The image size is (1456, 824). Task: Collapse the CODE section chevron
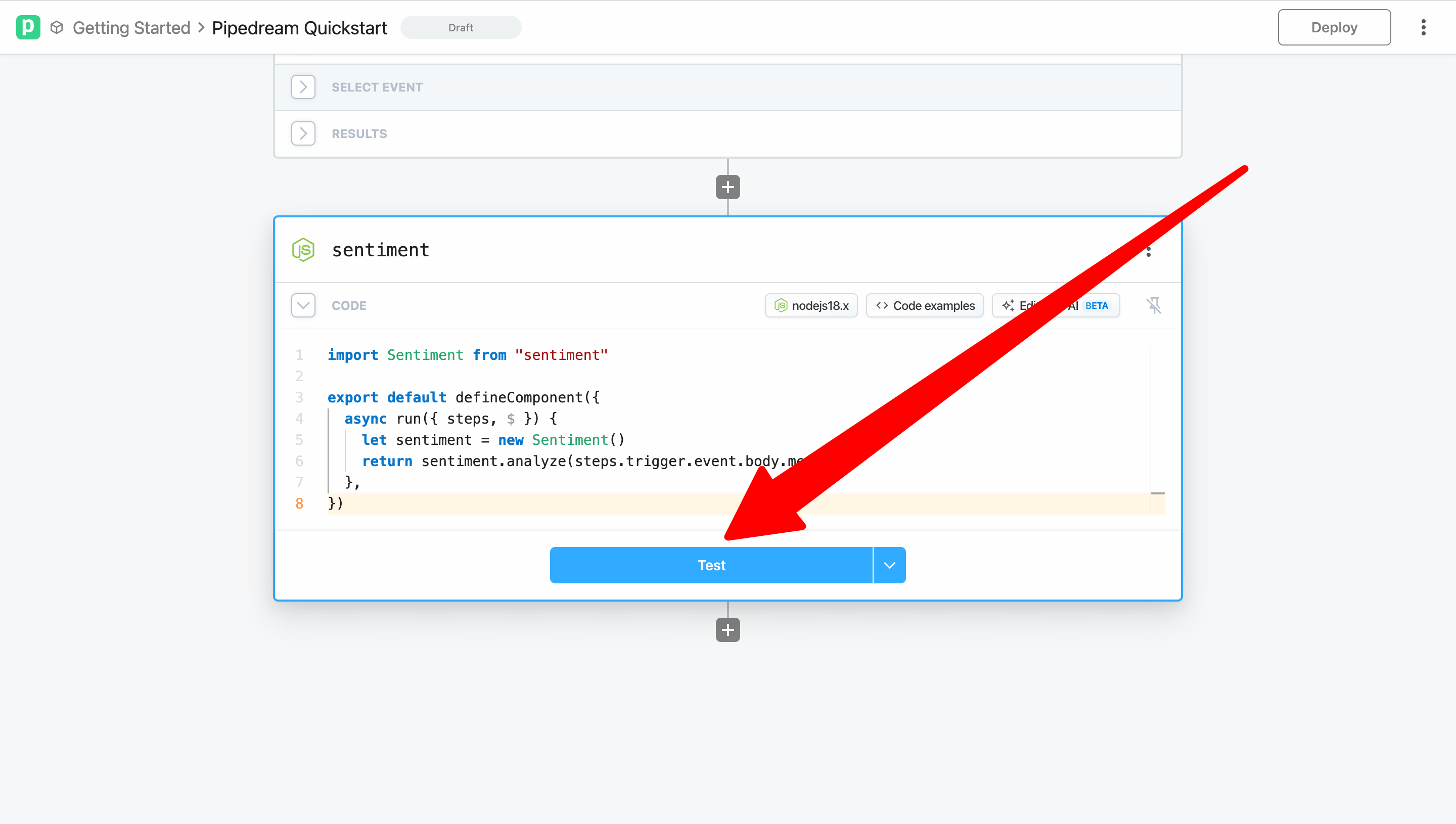[x=303, y=305]
